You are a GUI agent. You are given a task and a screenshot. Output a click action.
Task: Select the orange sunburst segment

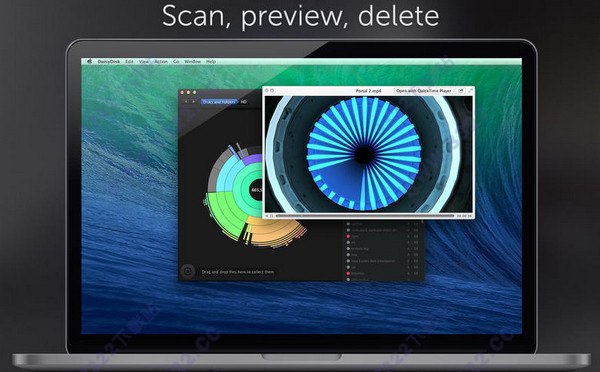(x=274, y=232)
